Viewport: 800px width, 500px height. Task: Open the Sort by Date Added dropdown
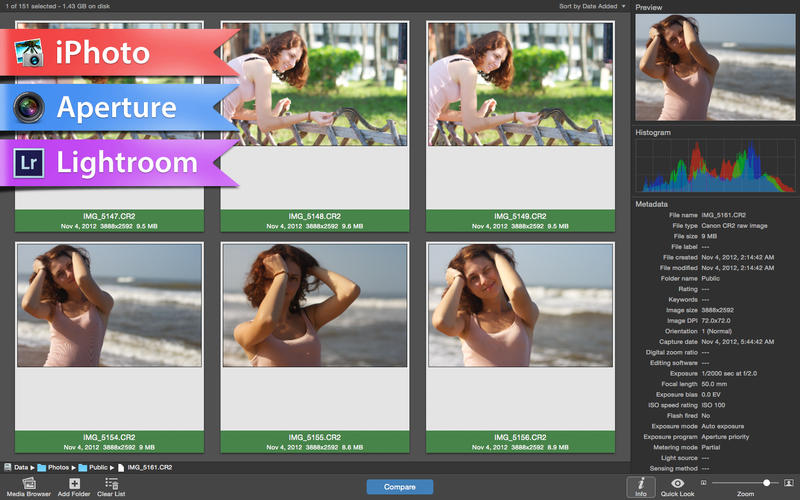point(593,6)
